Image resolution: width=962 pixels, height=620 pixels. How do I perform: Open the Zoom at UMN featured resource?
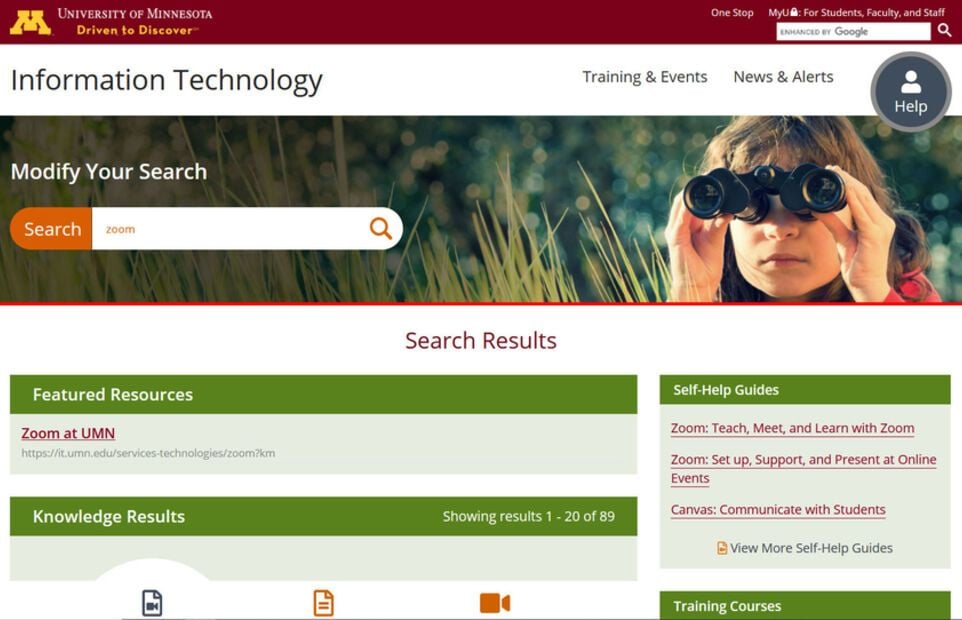click(x=68, y=433)
